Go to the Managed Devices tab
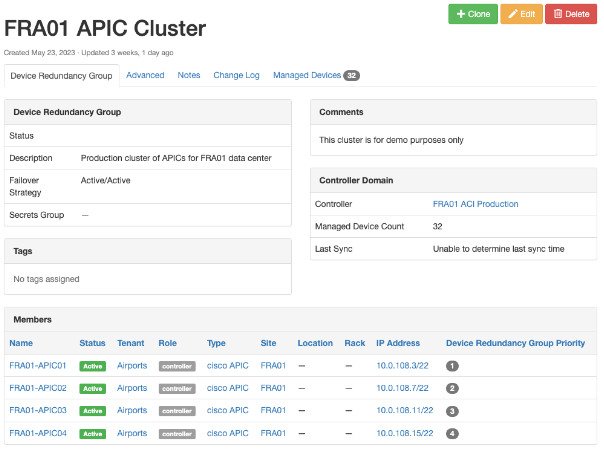Image resolution: width=604 pixels, height=452 pixels. [x=306, y=75]
